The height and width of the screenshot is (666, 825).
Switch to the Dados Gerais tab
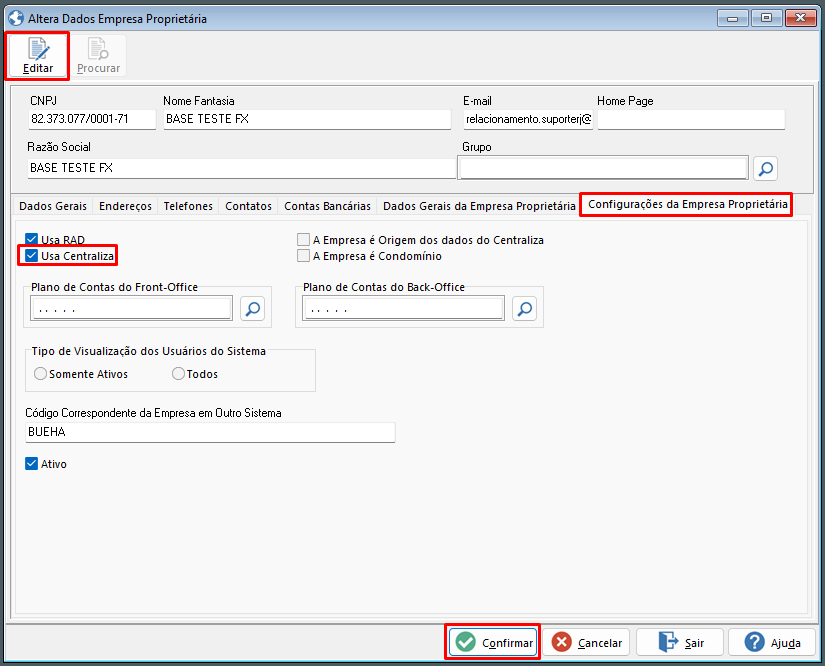(53, 206)
